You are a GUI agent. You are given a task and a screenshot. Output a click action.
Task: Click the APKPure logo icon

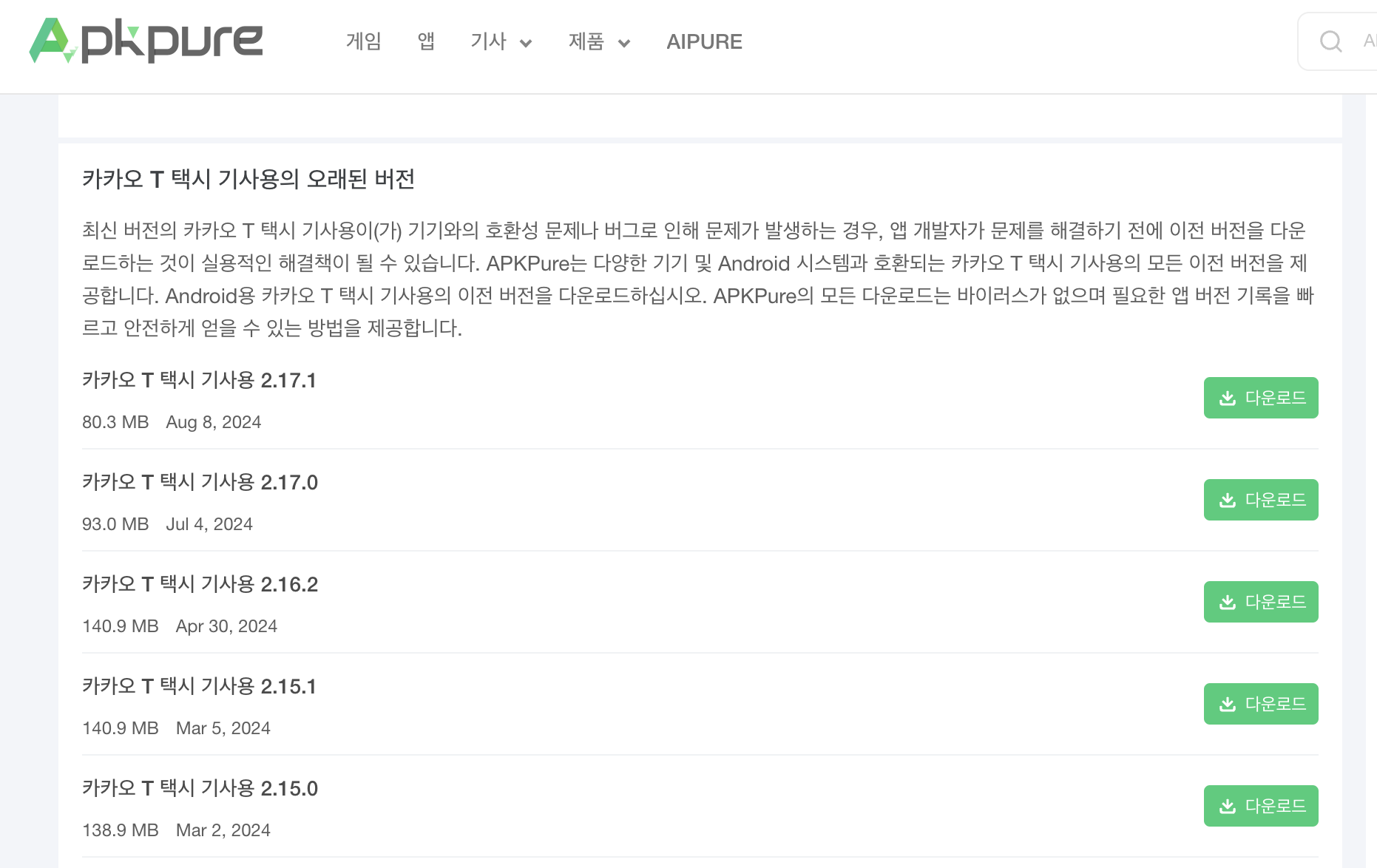point(47,41)
